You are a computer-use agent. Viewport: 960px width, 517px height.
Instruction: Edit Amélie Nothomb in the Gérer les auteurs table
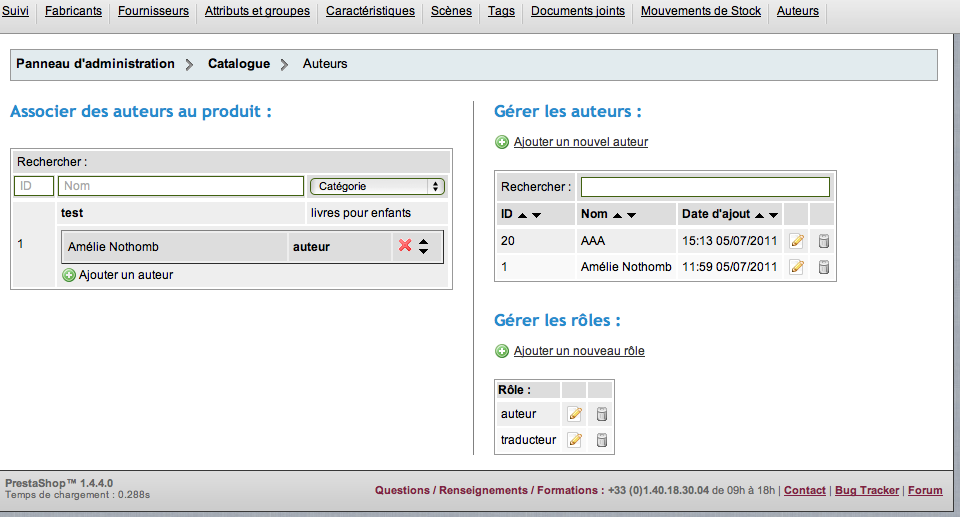point(797,266)
